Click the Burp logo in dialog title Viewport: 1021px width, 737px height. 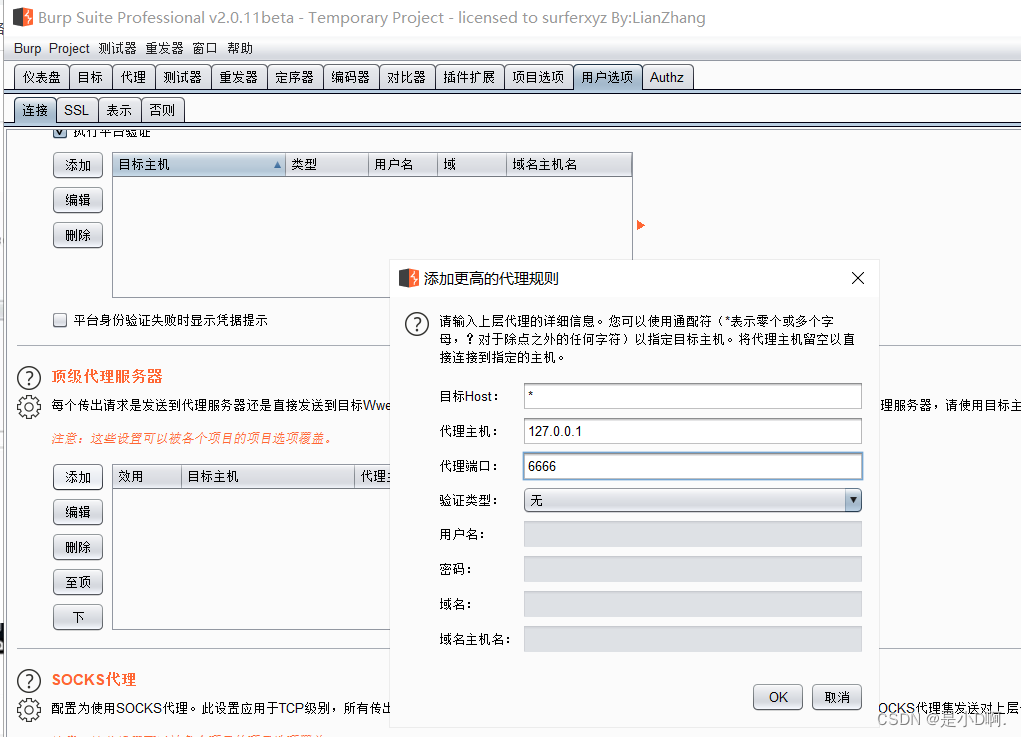coord(408,278)
